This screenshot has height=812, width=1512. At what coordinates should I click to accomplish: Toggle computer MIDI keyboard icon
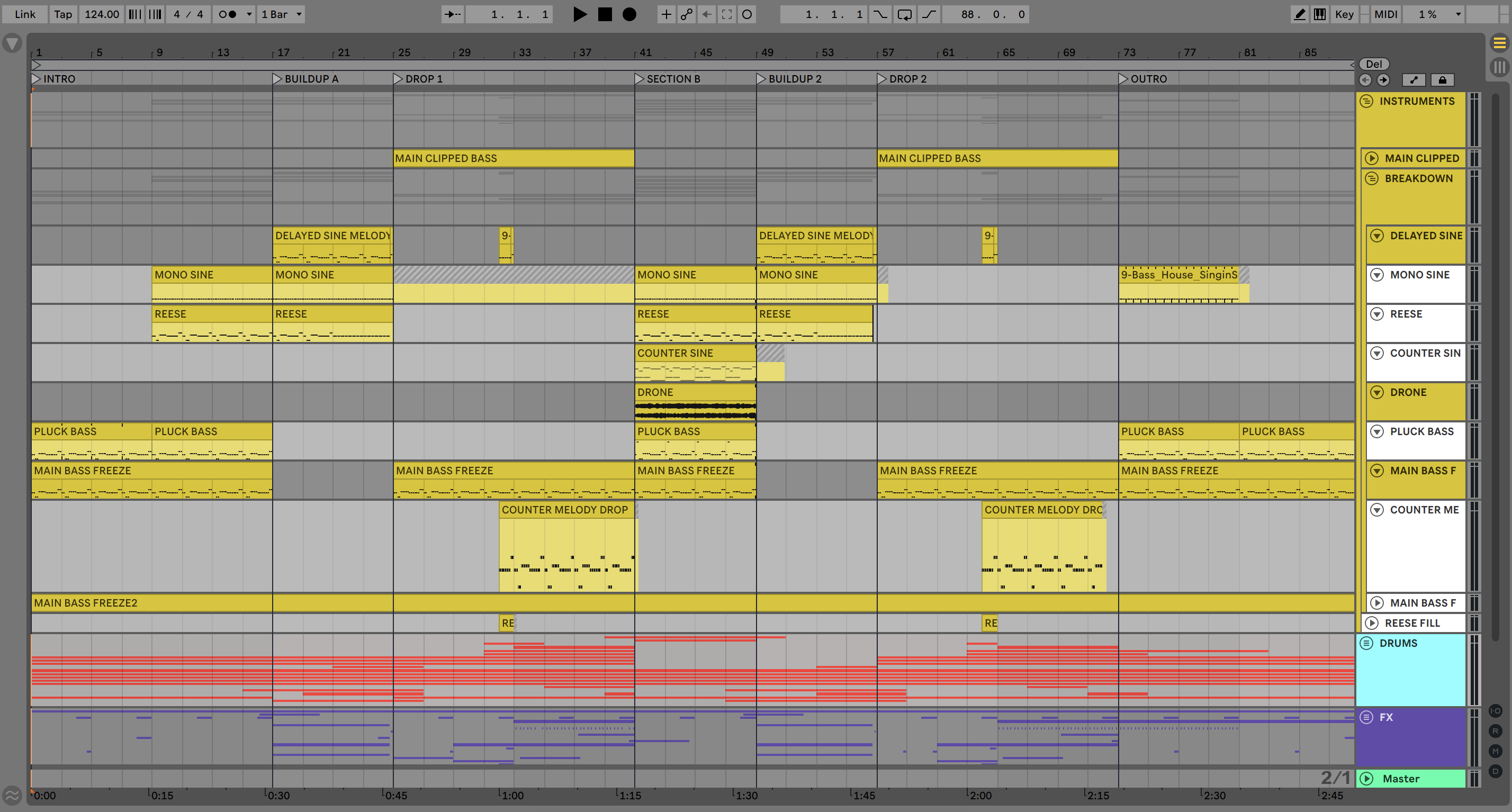pyautogui.click(x=1319, y=14)
